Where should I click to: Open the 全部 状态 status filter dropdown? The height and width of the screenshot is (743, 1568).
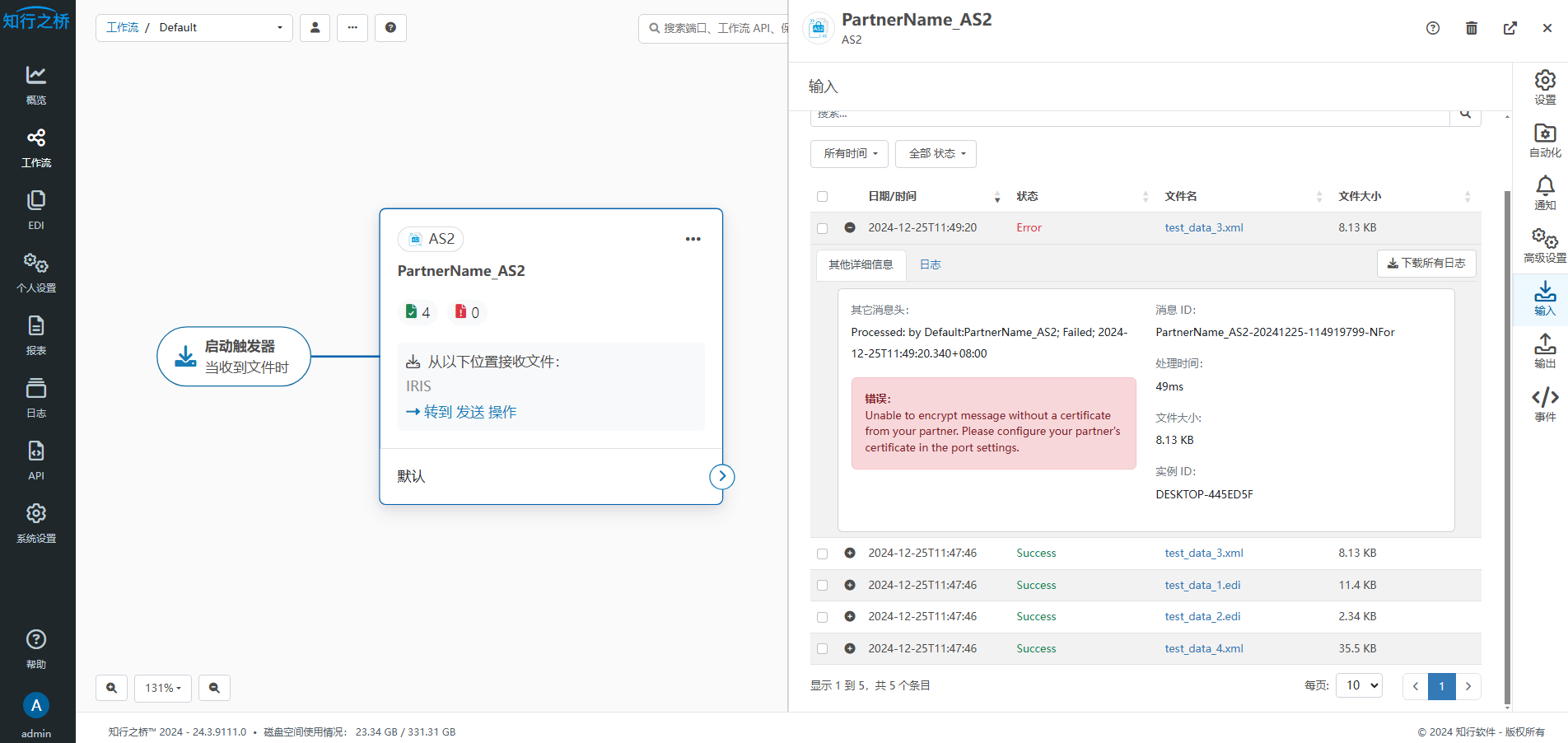936,154
